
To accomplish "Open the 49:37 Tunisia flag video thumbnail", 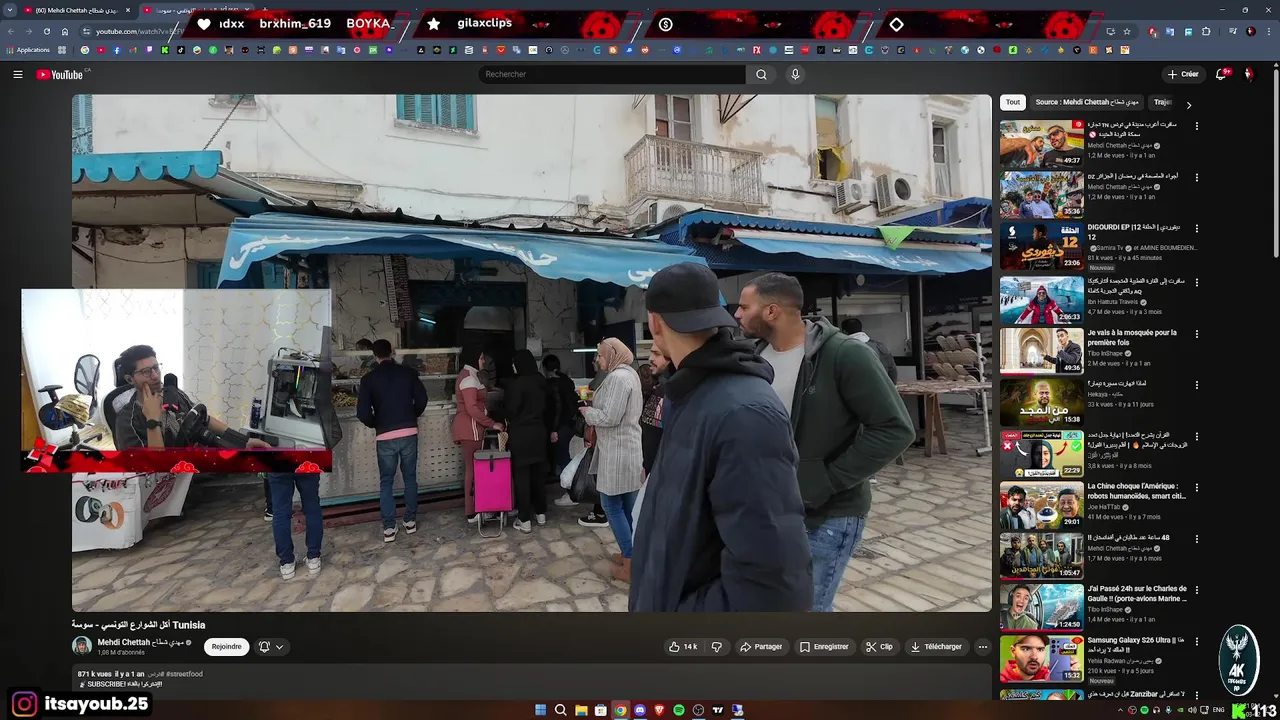I will point(1041,145).
